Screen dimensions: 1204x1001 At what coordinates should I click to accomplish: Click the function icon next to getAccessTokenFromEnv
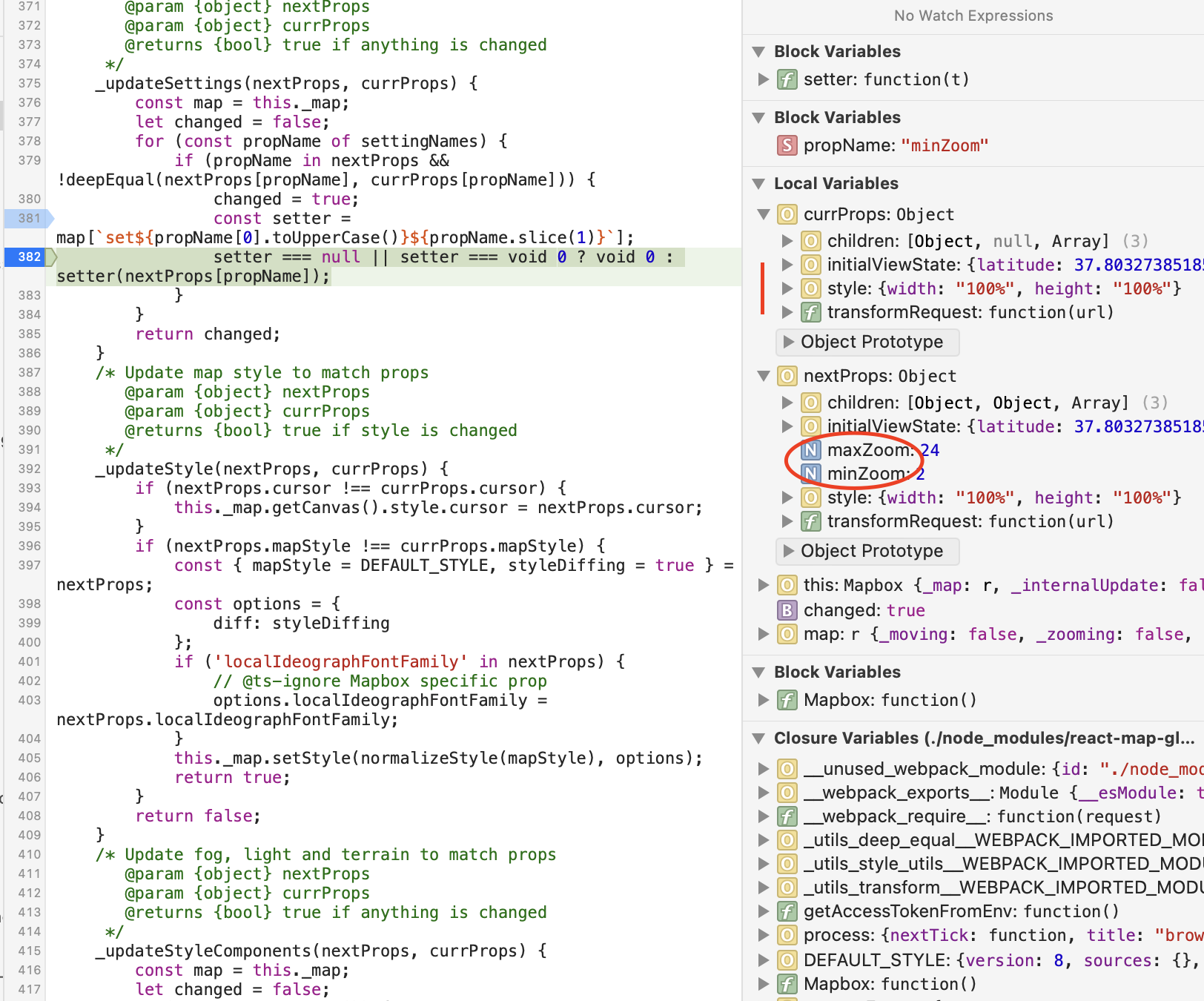click(787, 911)
